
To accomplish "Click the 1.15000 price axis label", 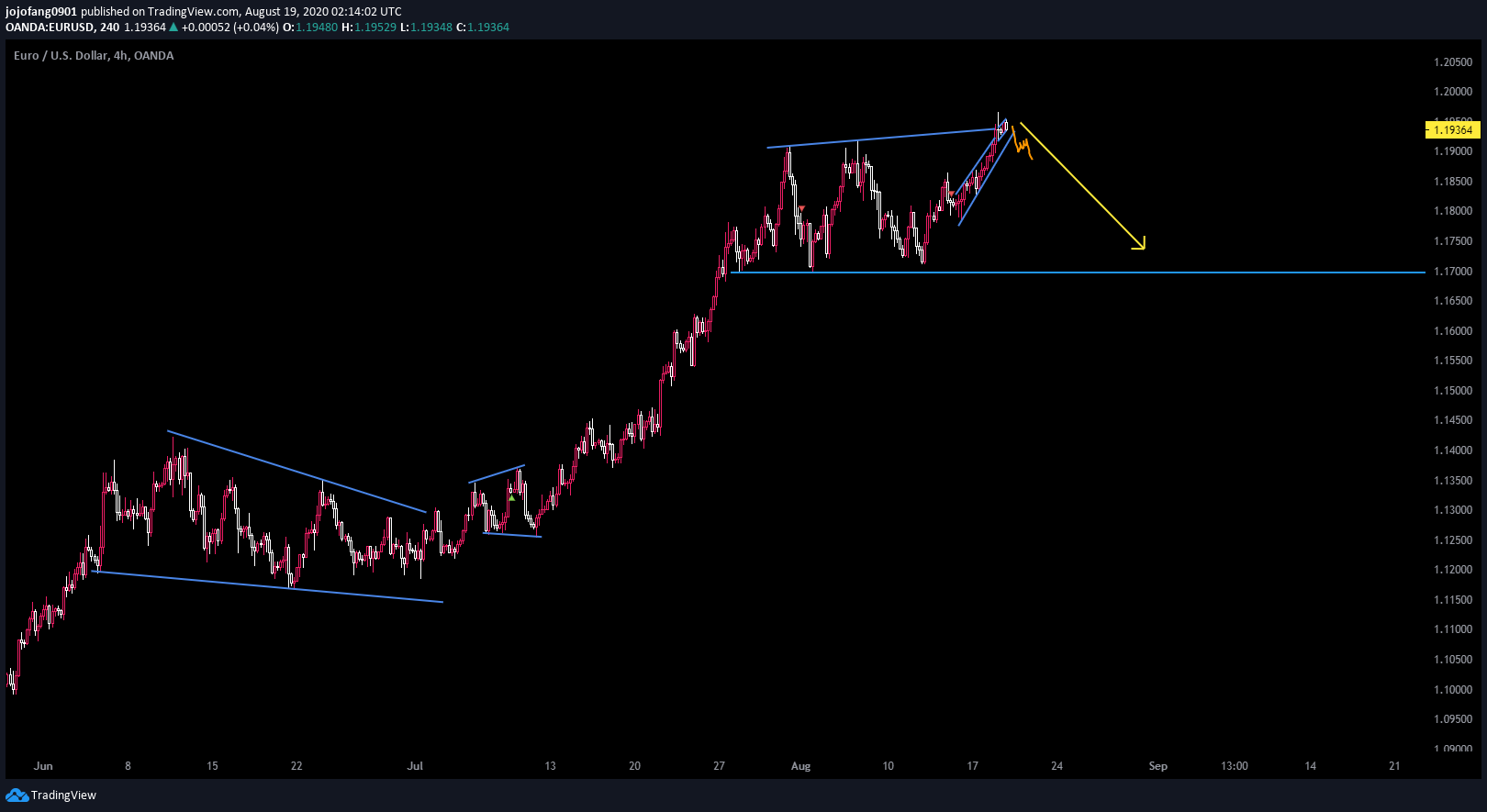I will coord(1453,391).
